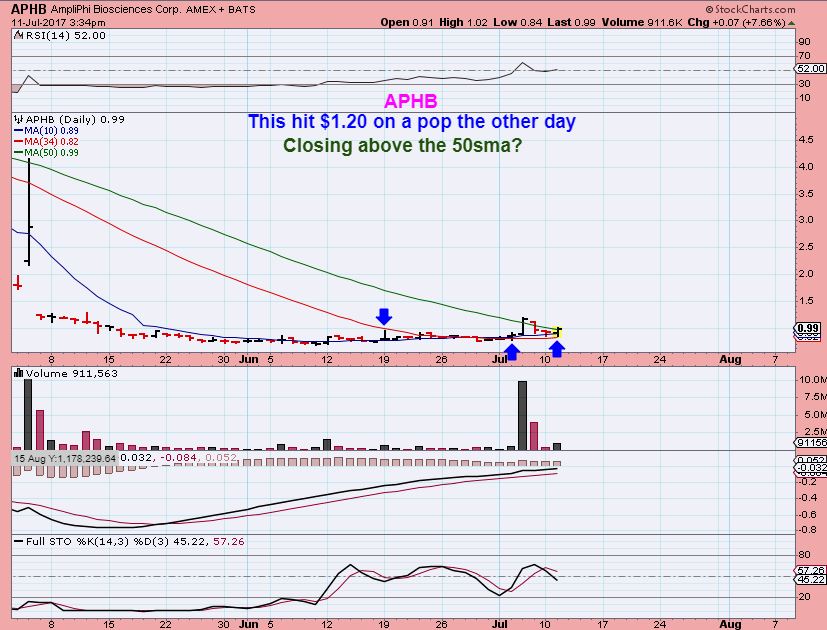Click the RSI line icon beside RSI(14)
The width and height of the screenshot is (827, 630).
(18, 35)
